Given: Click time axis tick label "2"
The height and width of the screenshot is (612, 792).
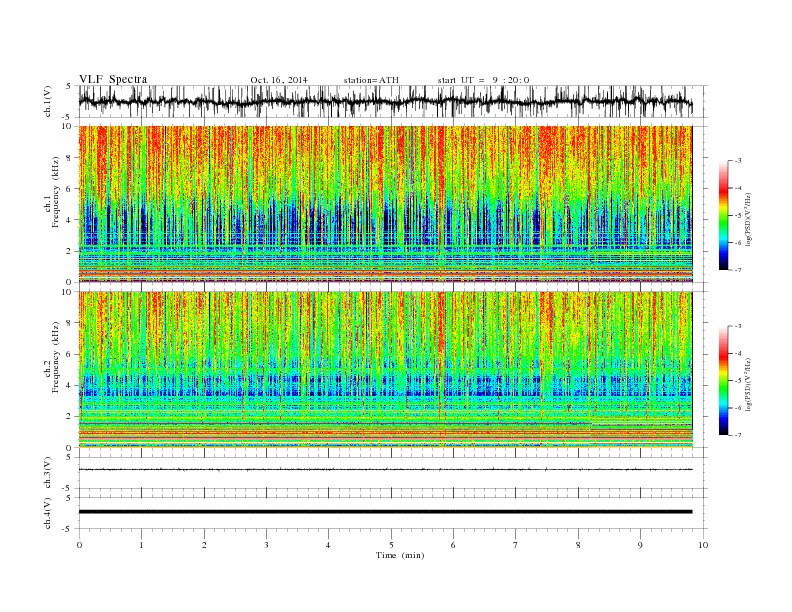Looking at the screenshot, I should (x=204, y=545).
